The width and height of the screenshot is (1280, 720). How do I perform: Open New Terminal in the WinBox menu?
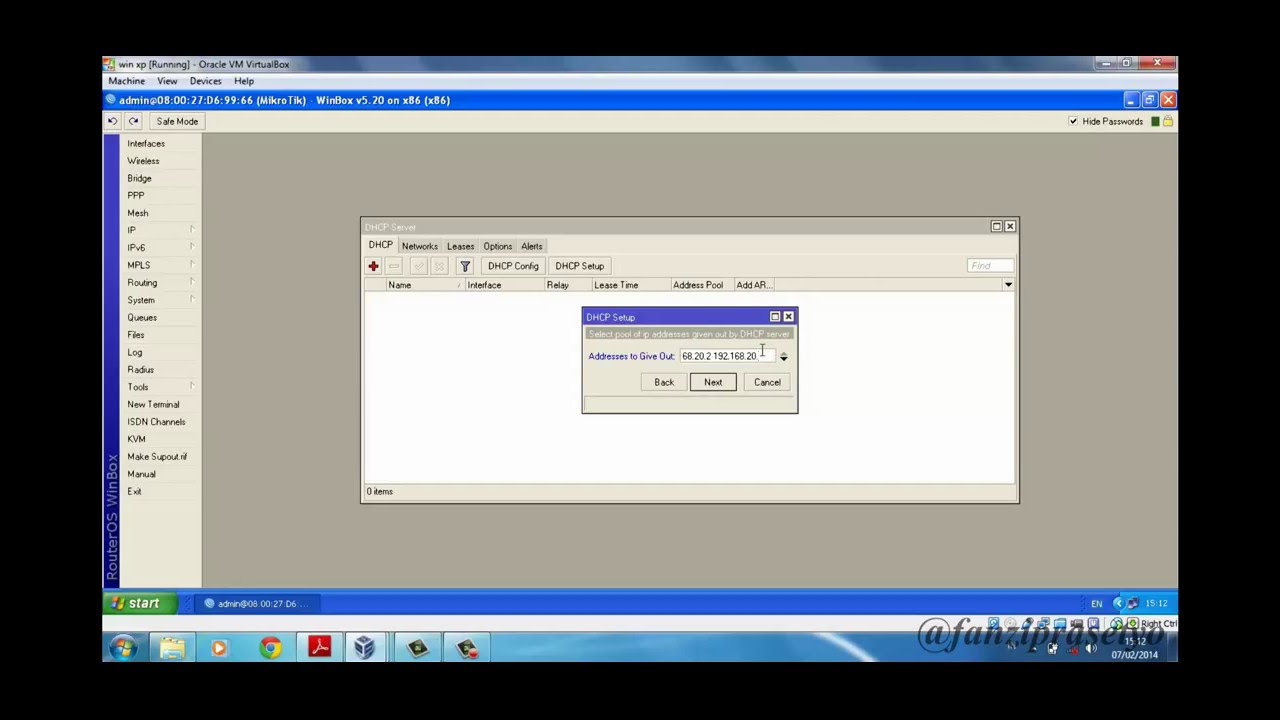(153, 405)
